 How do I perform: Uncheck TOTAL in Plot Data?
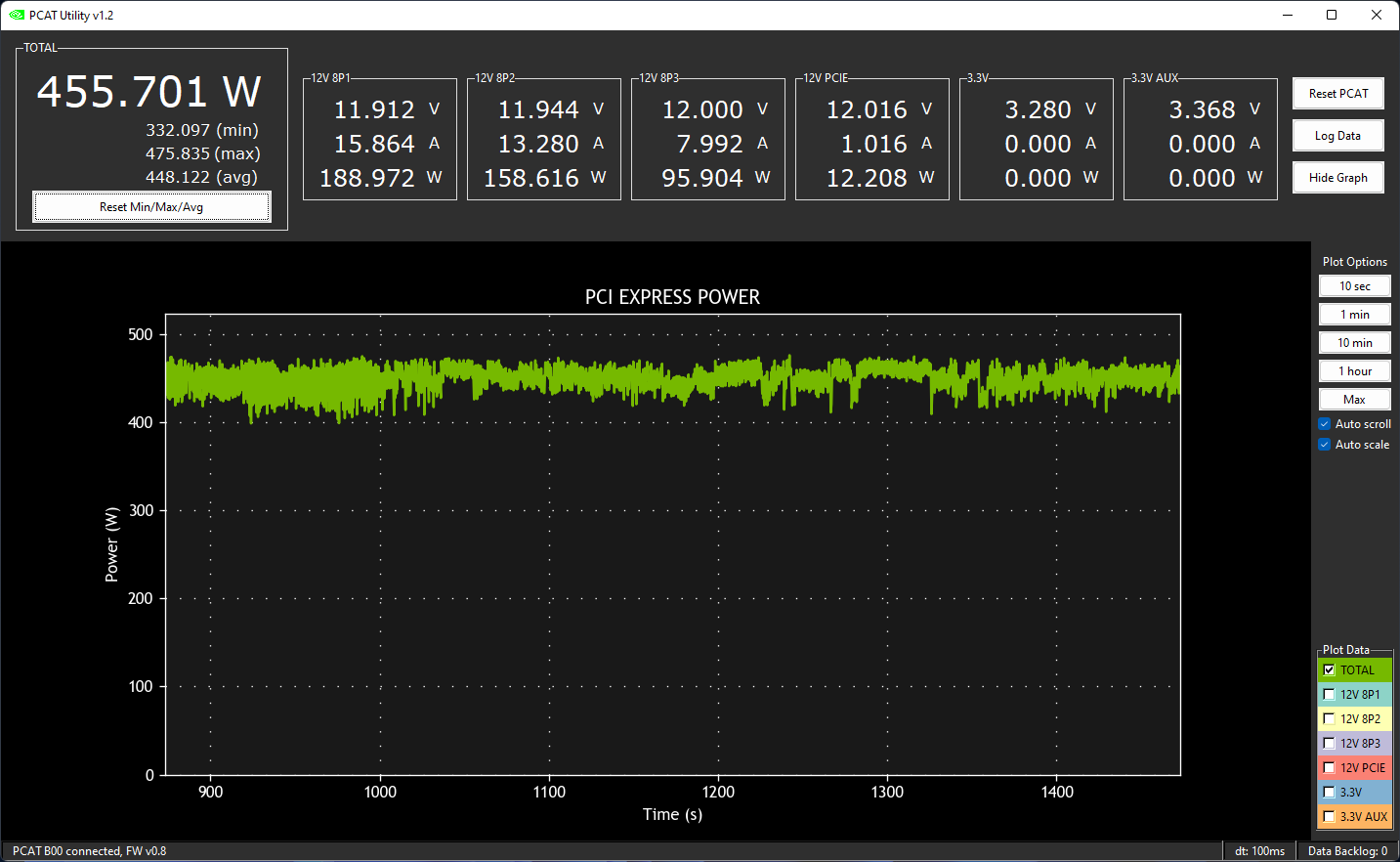click(x=1329, y=670)
